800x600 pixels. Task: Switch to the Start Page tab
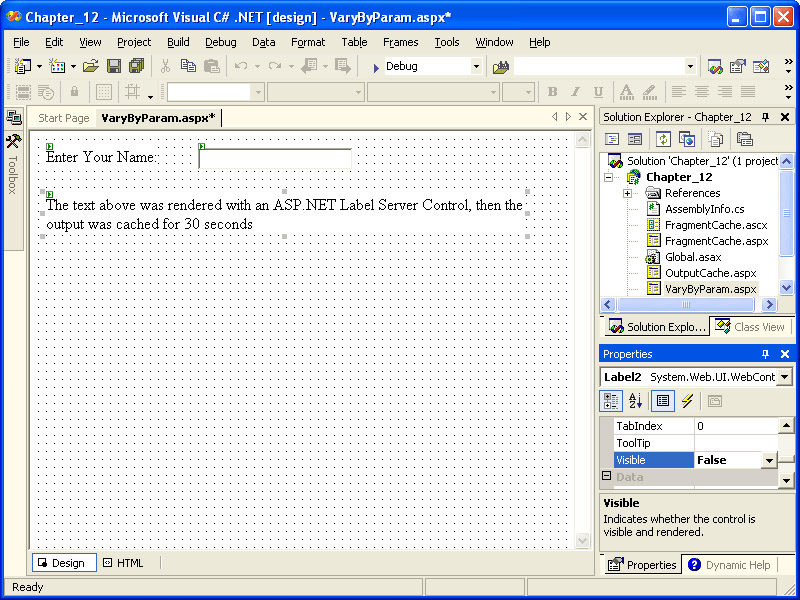[x=63, y=118]
